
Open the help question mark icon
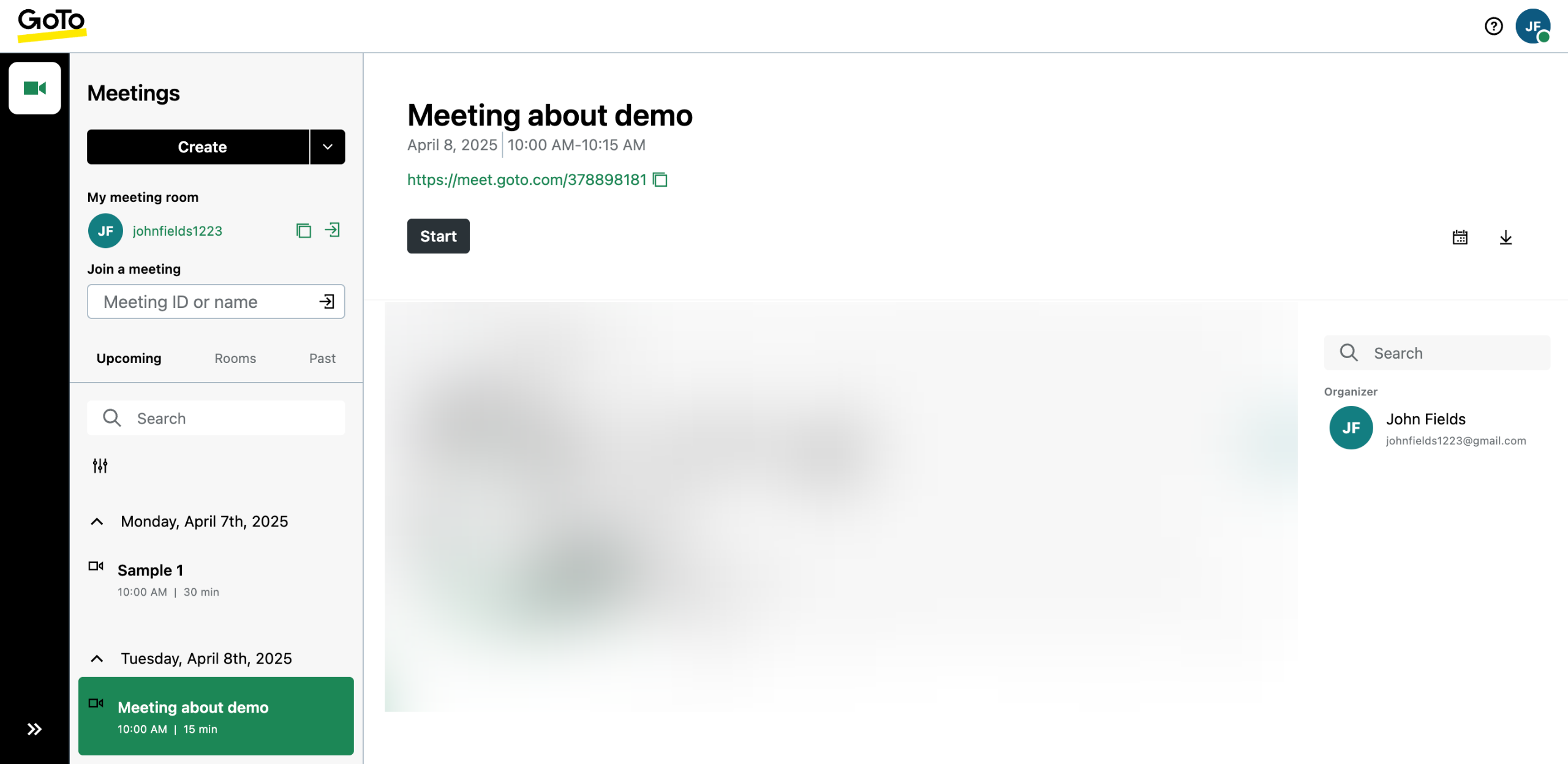1493,26
